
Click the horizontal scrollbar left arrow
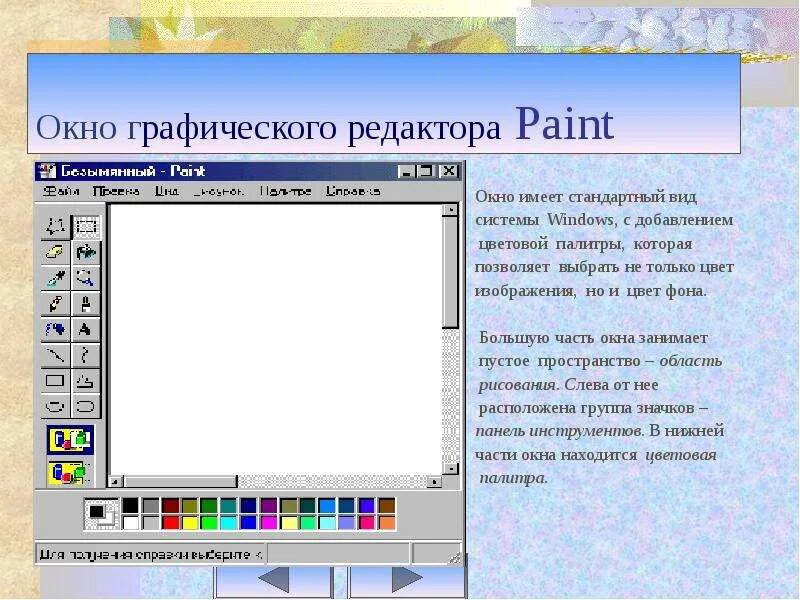point(115,481)
